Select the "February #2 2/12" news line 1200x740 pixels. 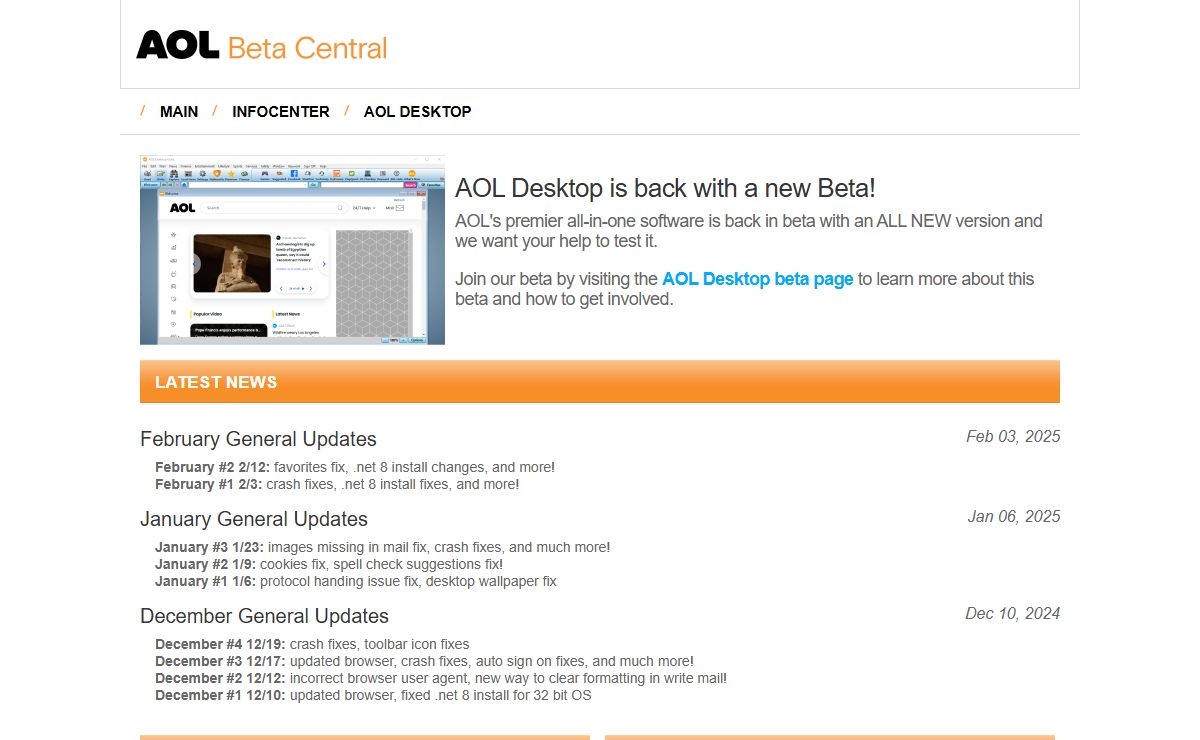tap(355, 467)
